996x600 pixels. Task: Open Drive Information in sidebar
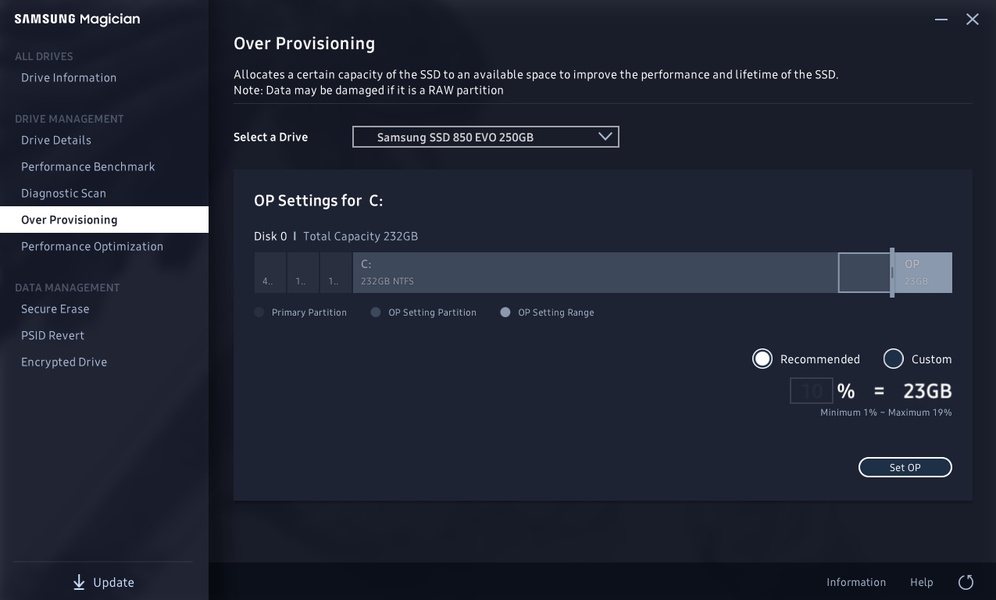[69, 78]
